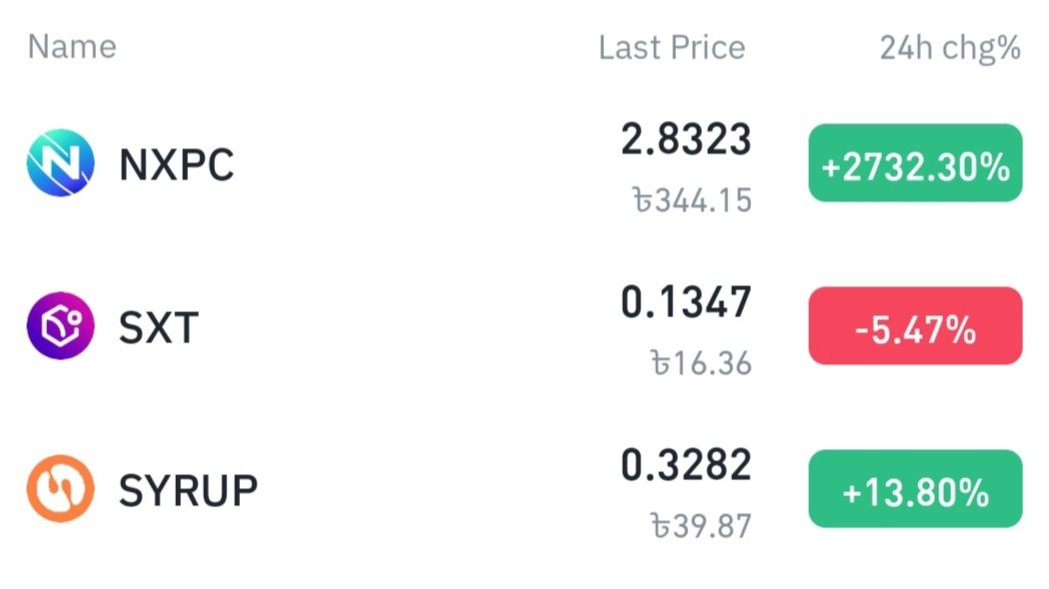Click the NXPC coin logo icon

click(x=60, y=163)
